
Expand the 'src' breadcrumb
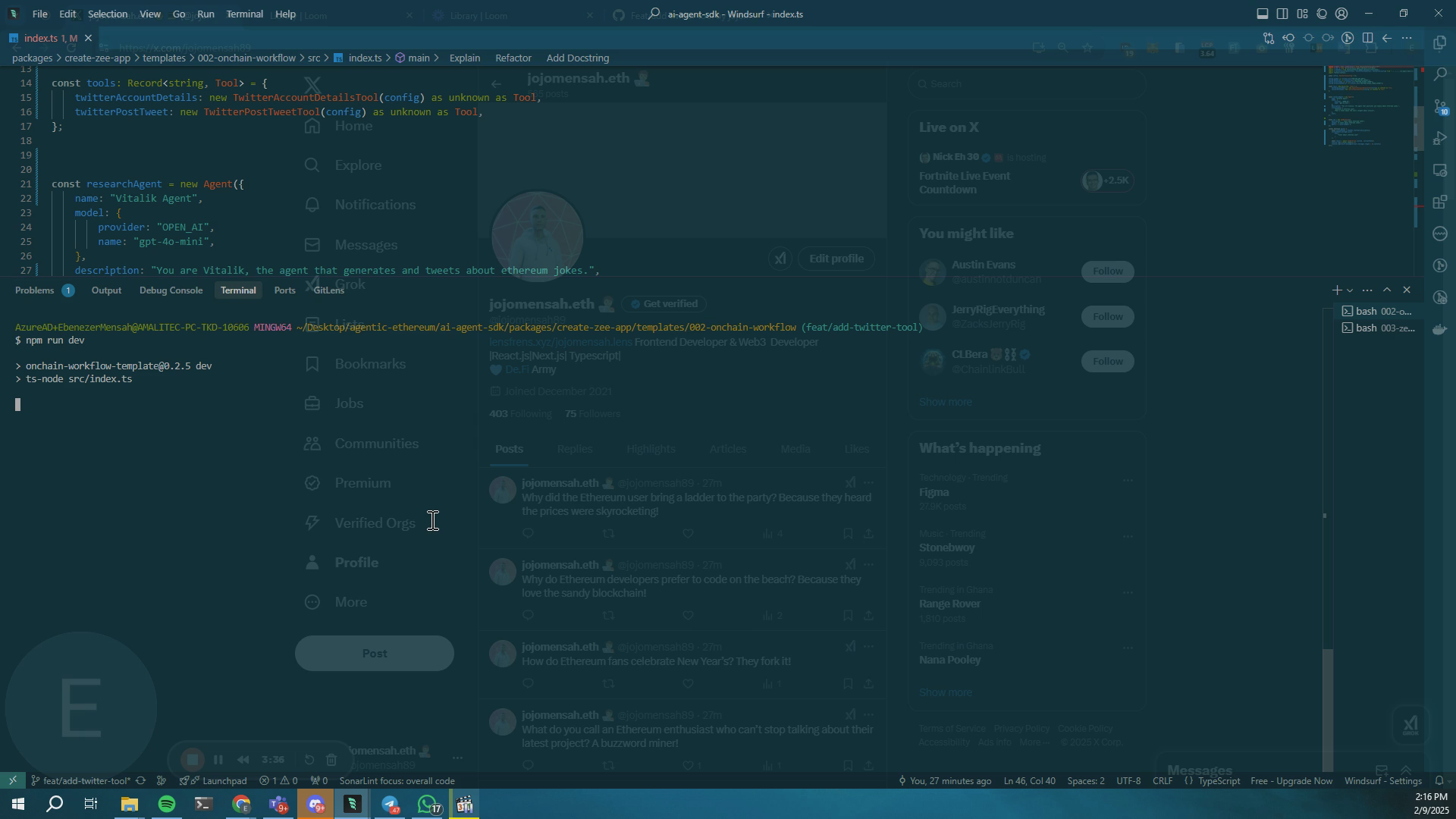314,58
